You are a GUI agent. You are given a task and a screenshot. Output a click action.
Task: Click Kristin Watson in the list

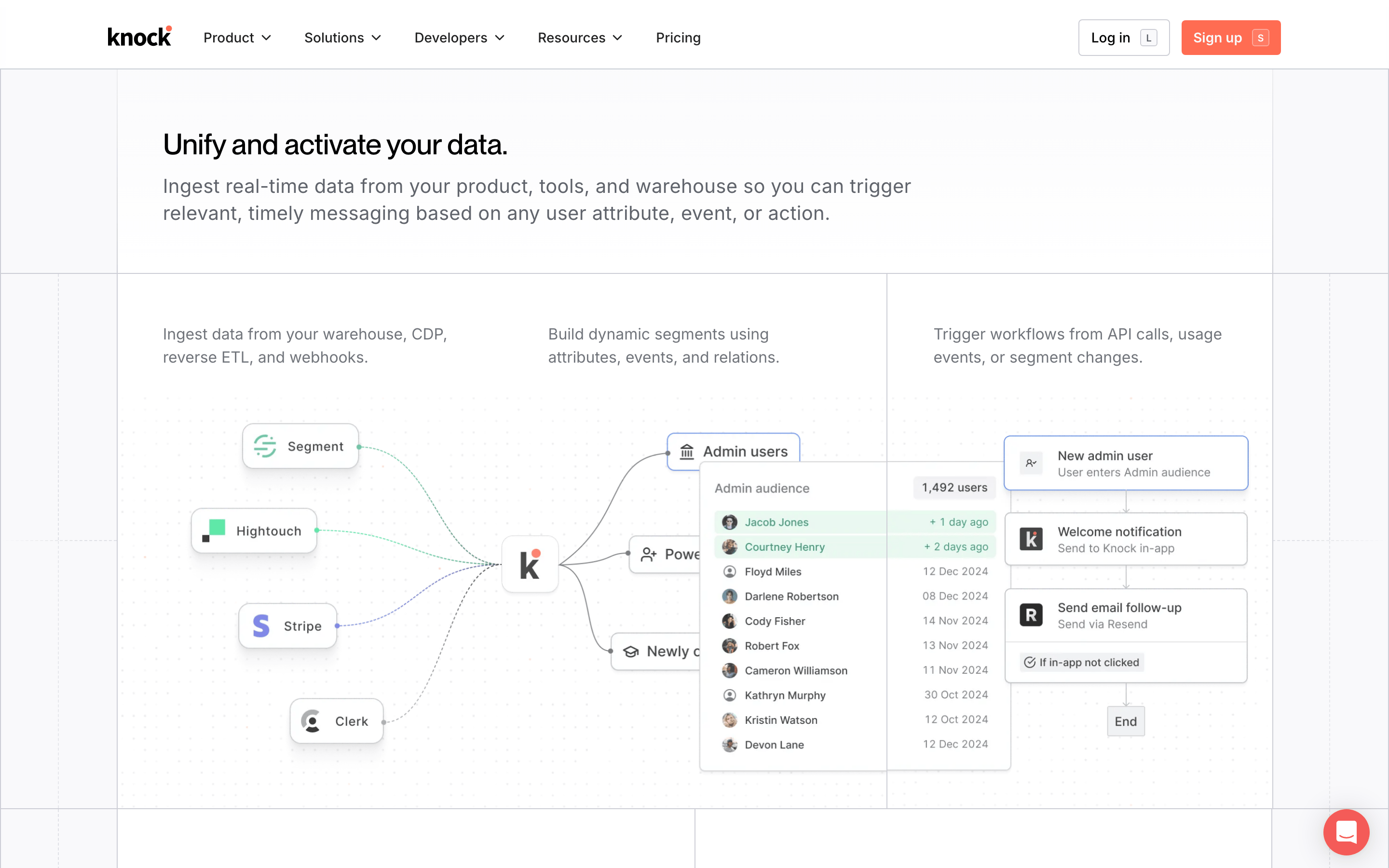[781, 720]
